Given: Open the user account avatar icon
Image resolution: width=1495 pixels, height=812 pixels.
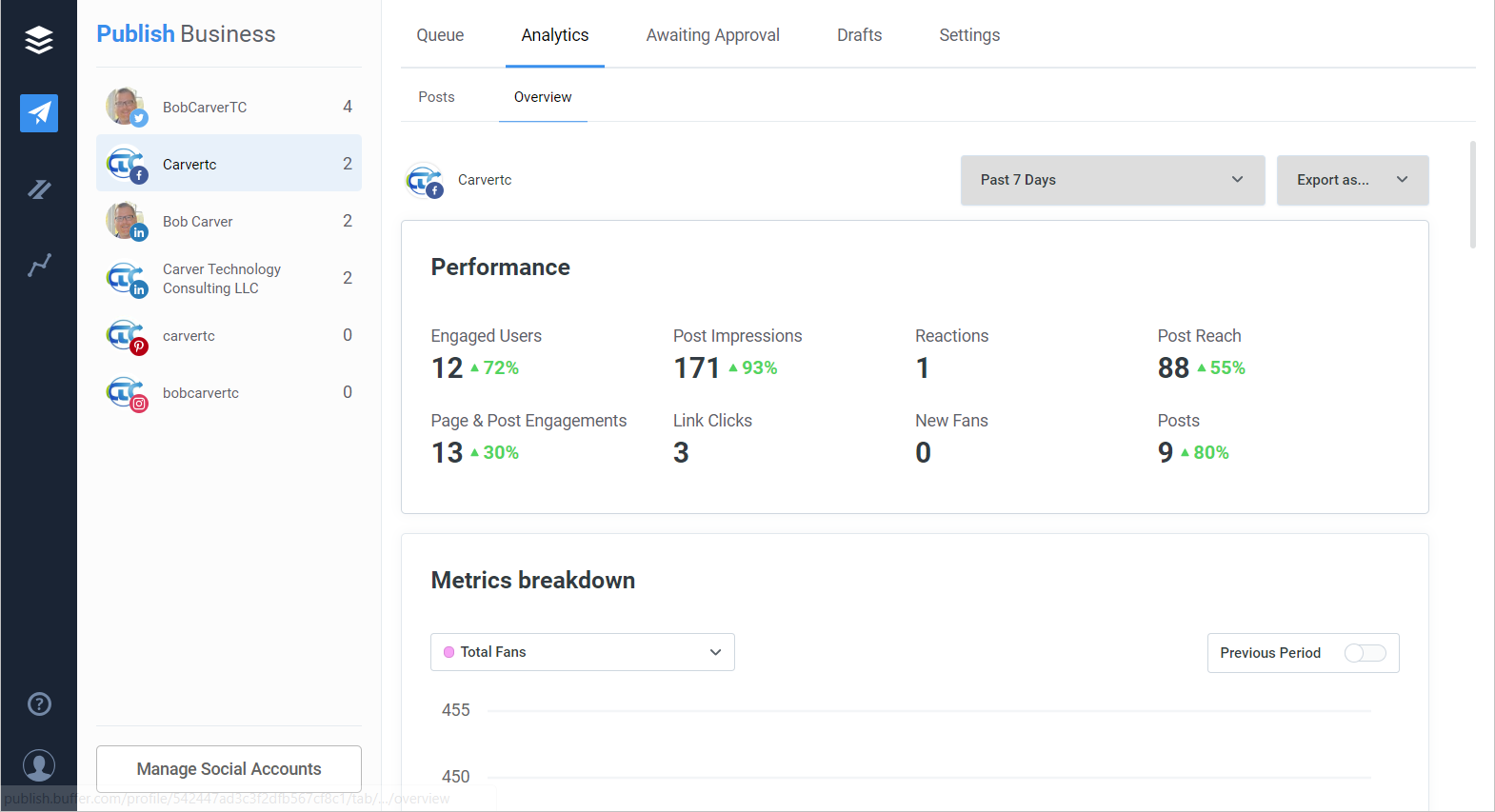Looking at the screenshot, I should coord(39,765).
